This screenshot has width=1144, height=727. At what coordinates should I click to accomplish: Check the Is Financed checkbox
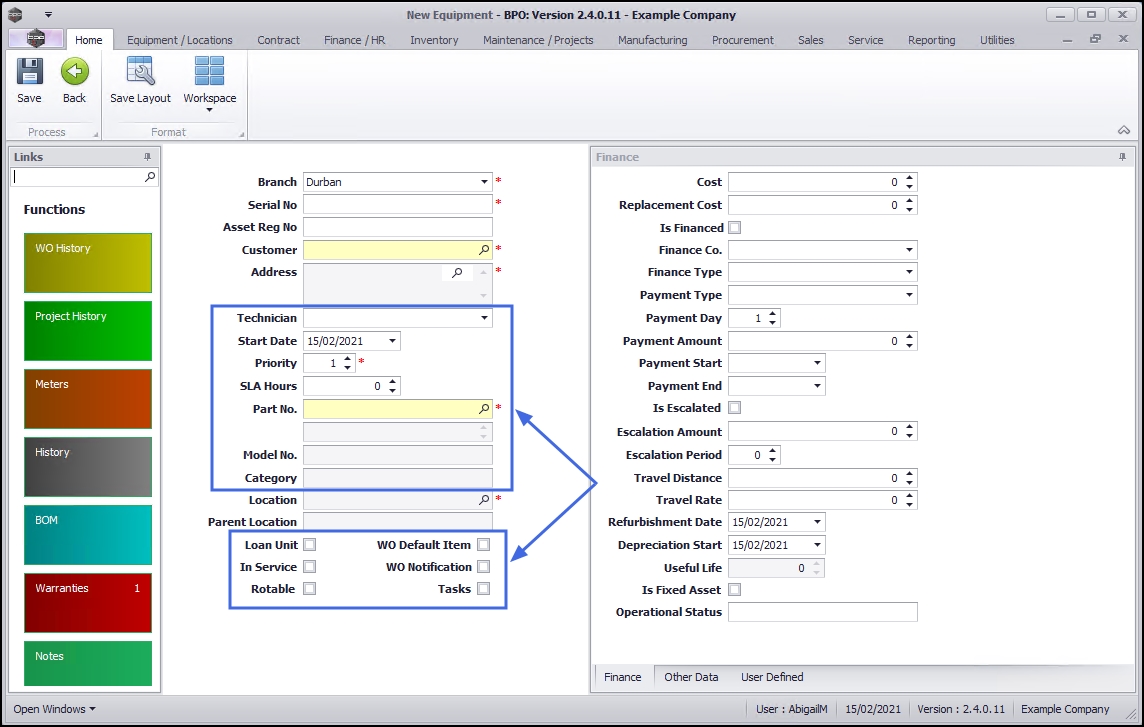pyautogui.click(x=735, y=228)
